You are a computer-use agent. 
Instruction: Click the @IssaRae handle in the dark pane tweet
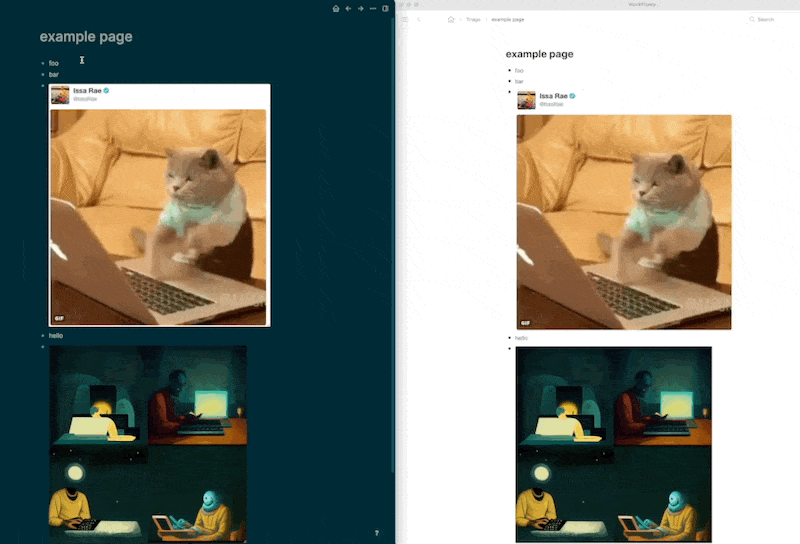[85, 99]
